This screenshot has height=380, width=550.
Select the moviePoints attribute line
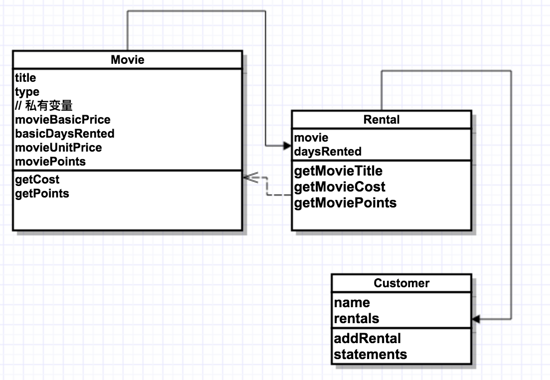tap(50, 162)
